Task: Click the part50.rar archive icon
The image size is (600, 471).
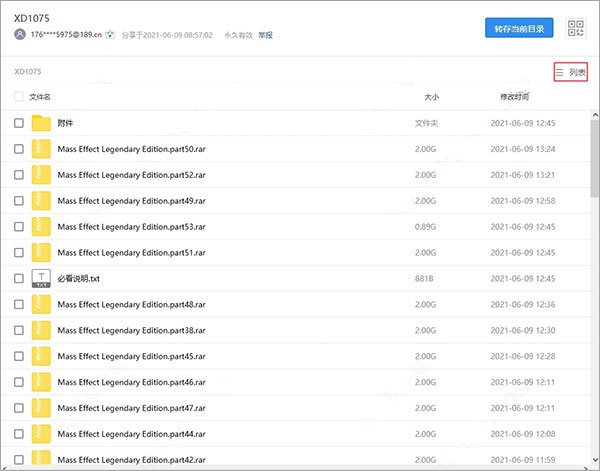Action: tap(41, 149)
